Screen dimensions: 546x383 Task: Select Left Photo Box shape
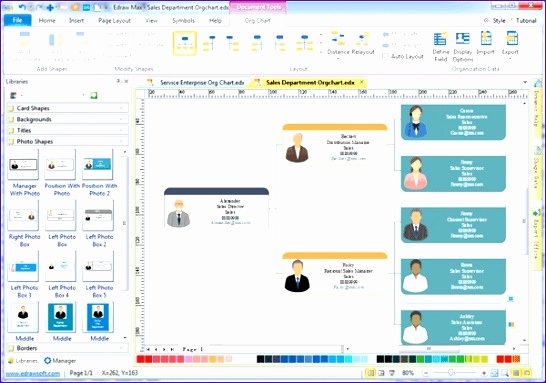click(x=61, y=223)
